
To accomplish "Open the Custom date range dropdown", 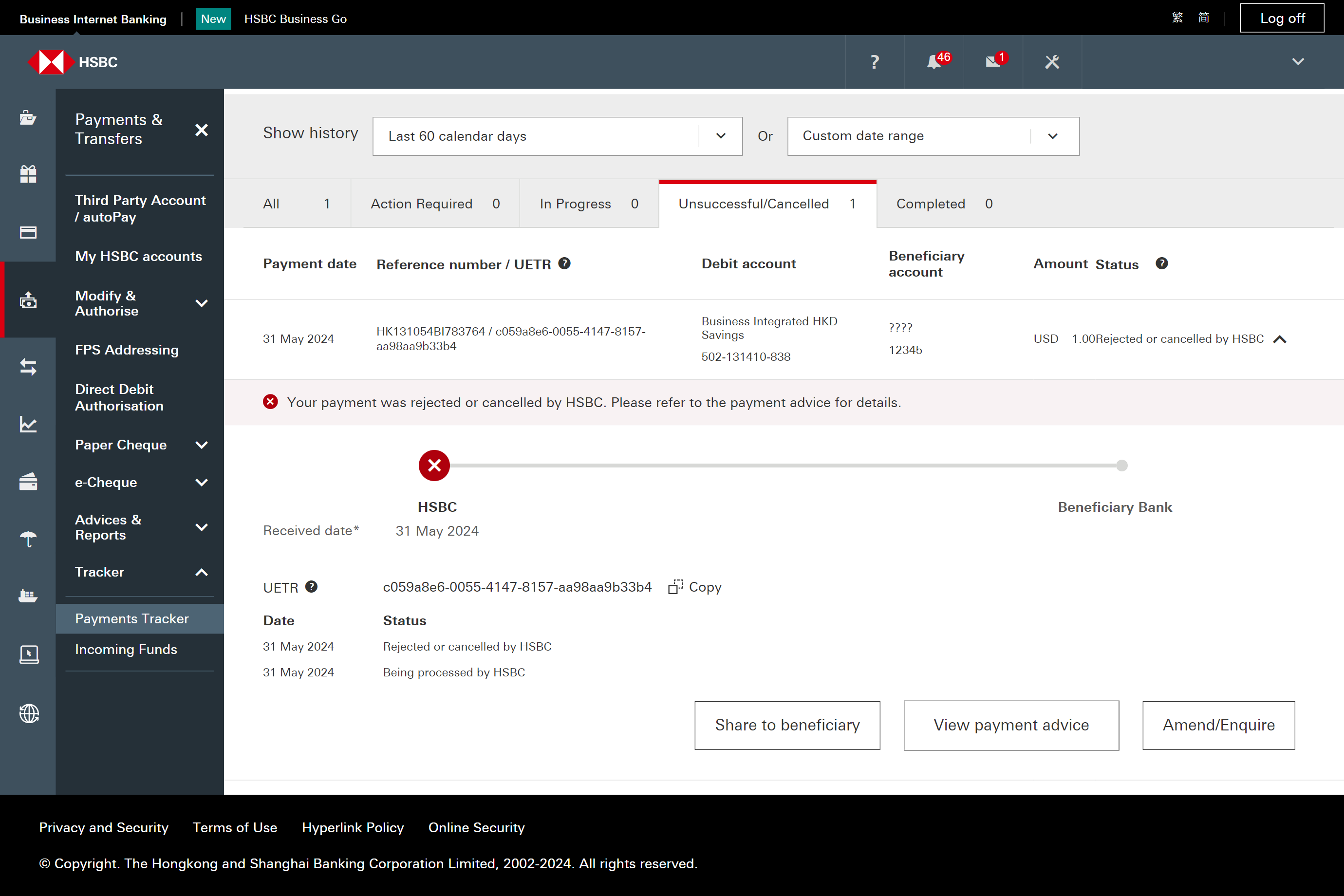I will point(933,136).
